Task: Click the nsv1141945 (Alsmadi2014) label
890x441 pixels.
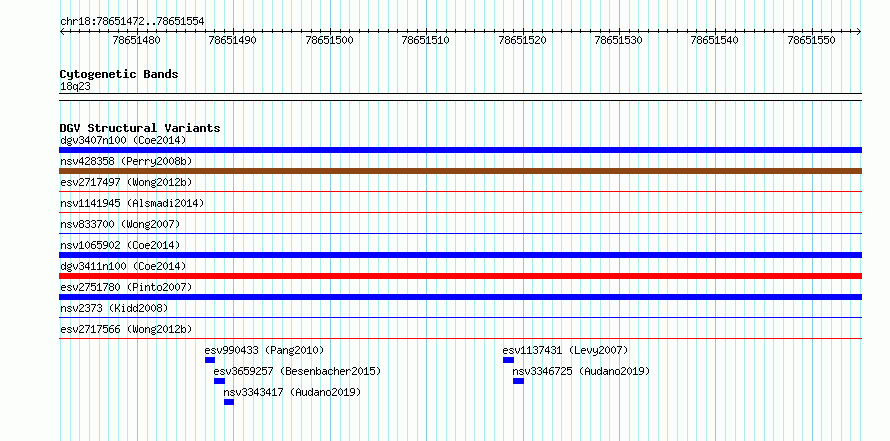Action: click(132, 203)
